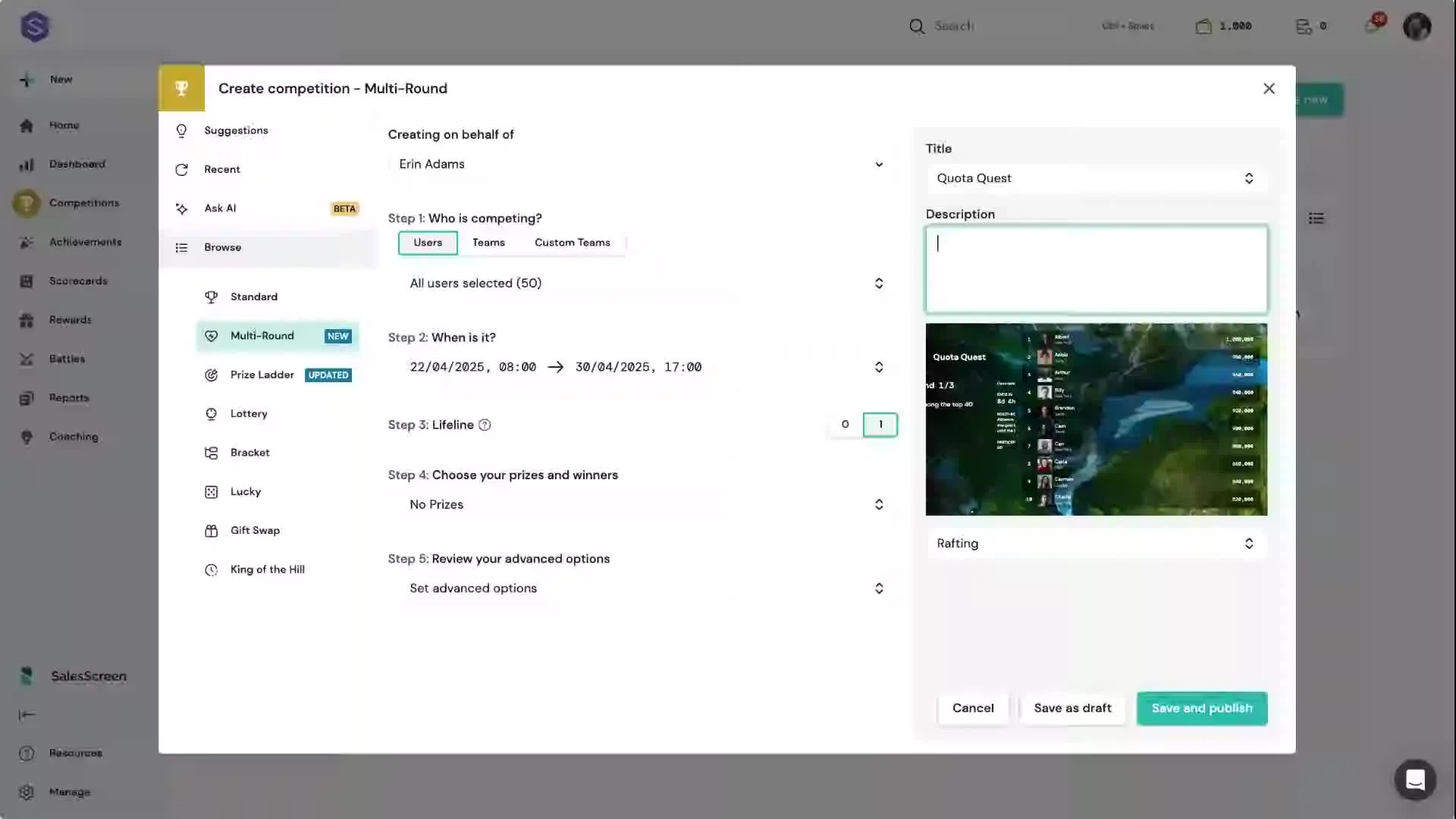Click Save and publish

point(1202,708)
